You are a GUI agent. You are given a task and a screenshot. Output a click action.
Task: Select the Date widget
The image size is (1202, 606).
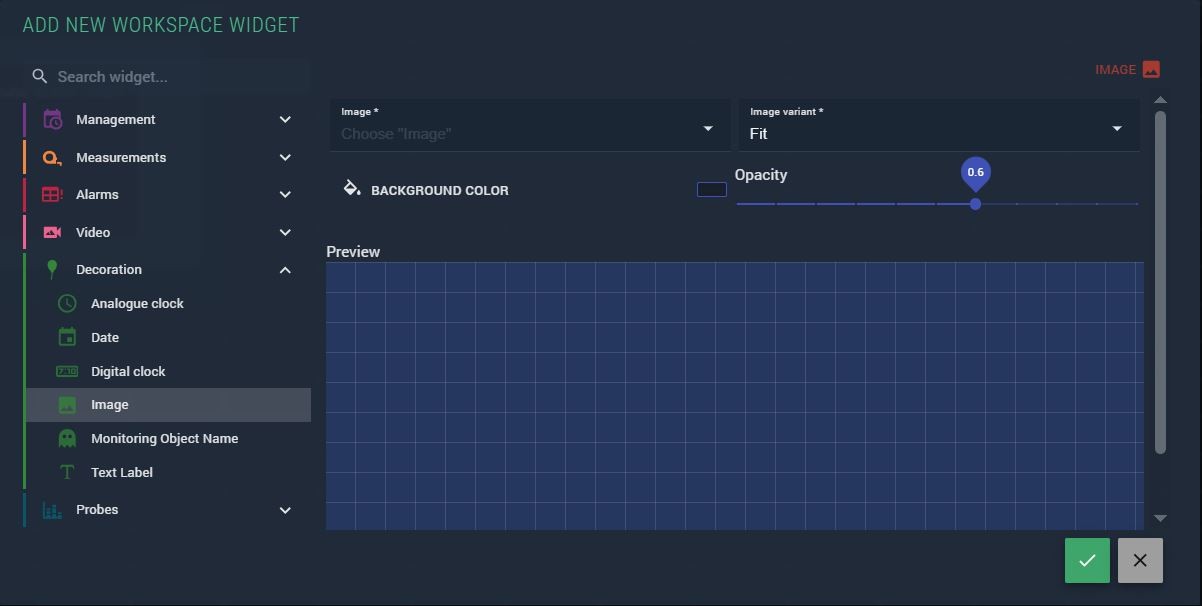tap(105, 337)
